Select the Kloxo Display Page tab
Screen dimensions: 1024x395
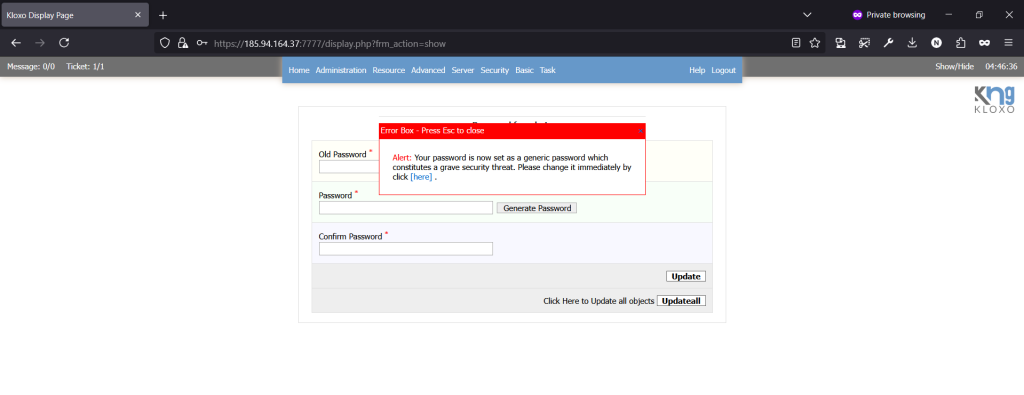[x=75, y=15]
